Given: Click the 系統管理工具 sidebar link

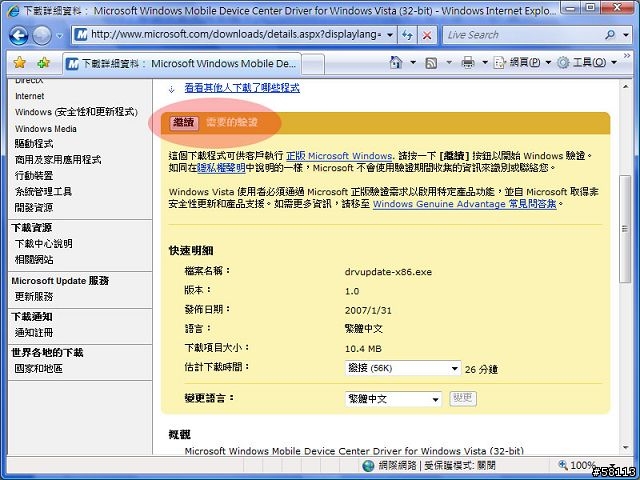Looking at the screenshot, I should [43, 191].
